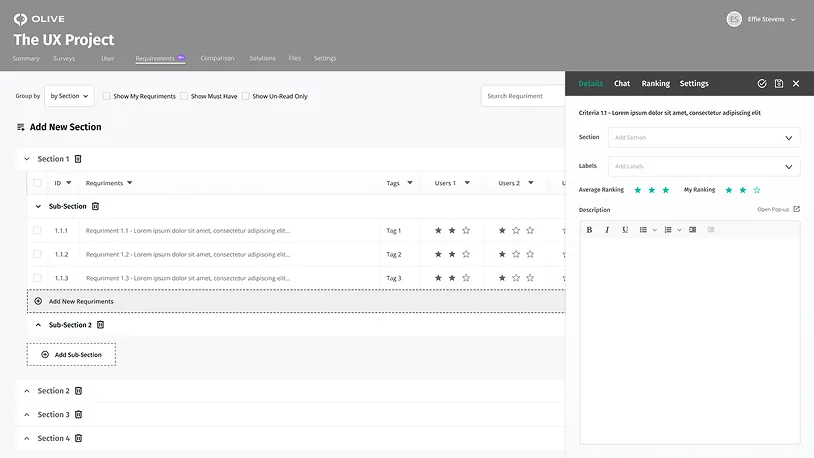This screenshot has width=814, height=458.
Task: Open the description pop-up icon
Action: pos(797,209)
